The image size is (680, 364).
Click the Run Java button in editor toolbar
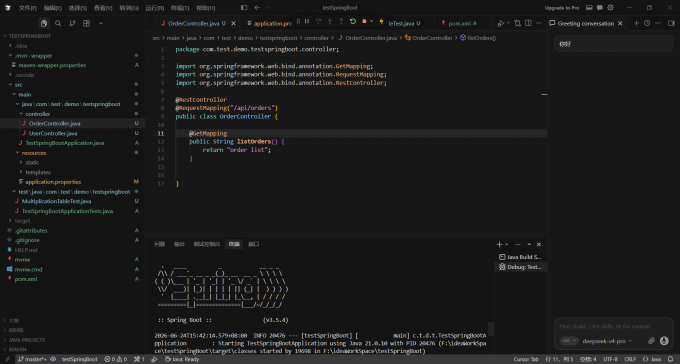tap(500, 23)
